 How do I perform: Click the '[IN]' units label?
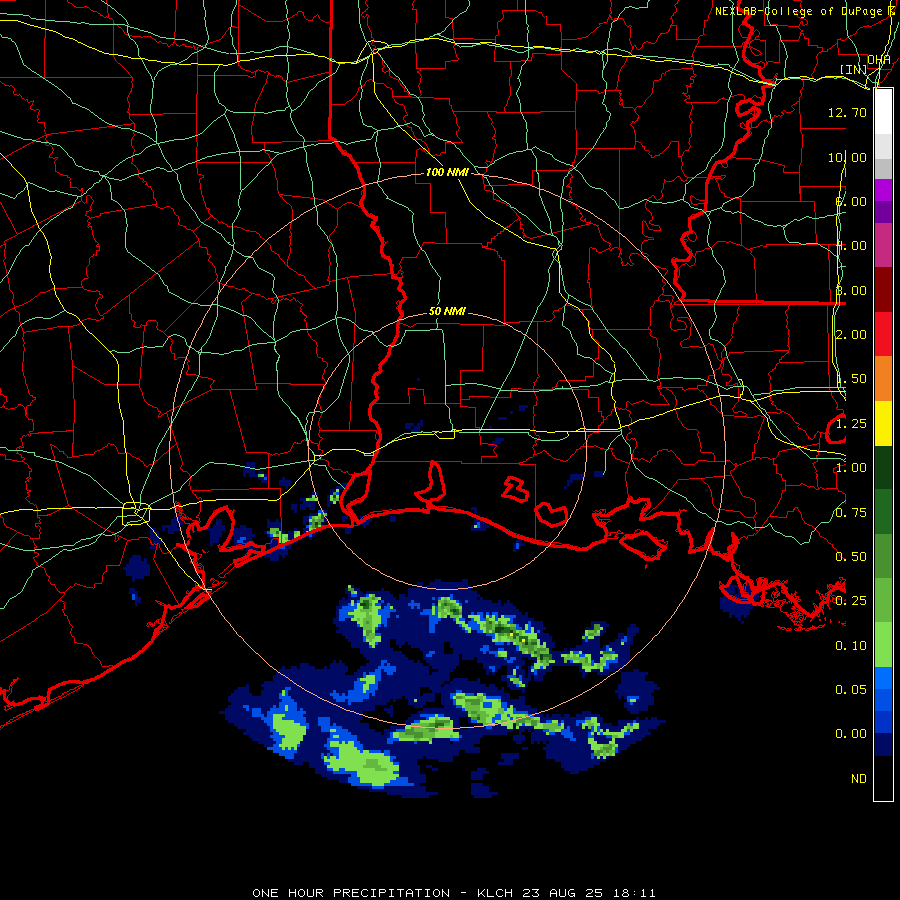854,69
